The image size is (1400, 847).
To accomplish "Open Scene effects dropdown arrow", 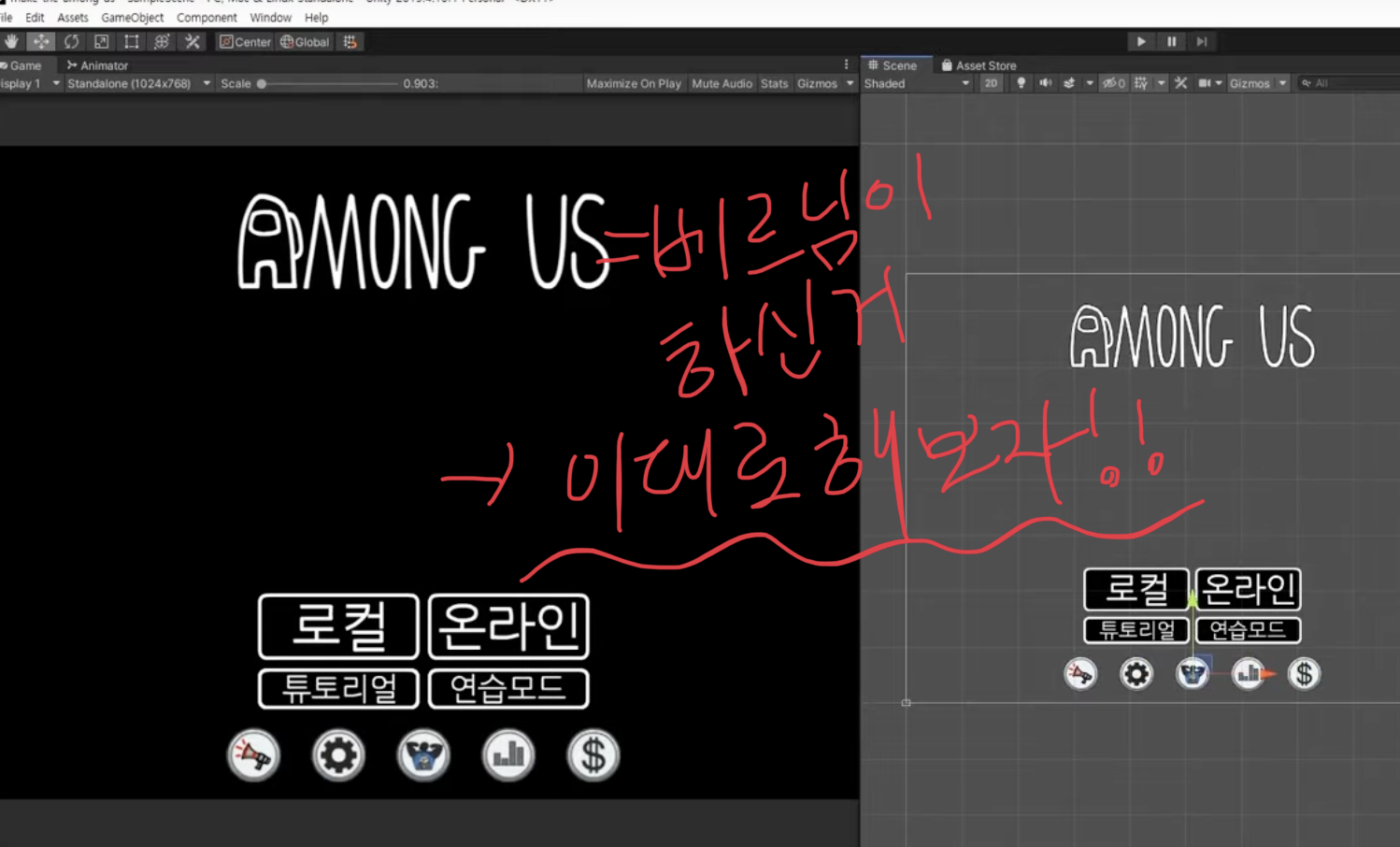I will pos(1090,83).
